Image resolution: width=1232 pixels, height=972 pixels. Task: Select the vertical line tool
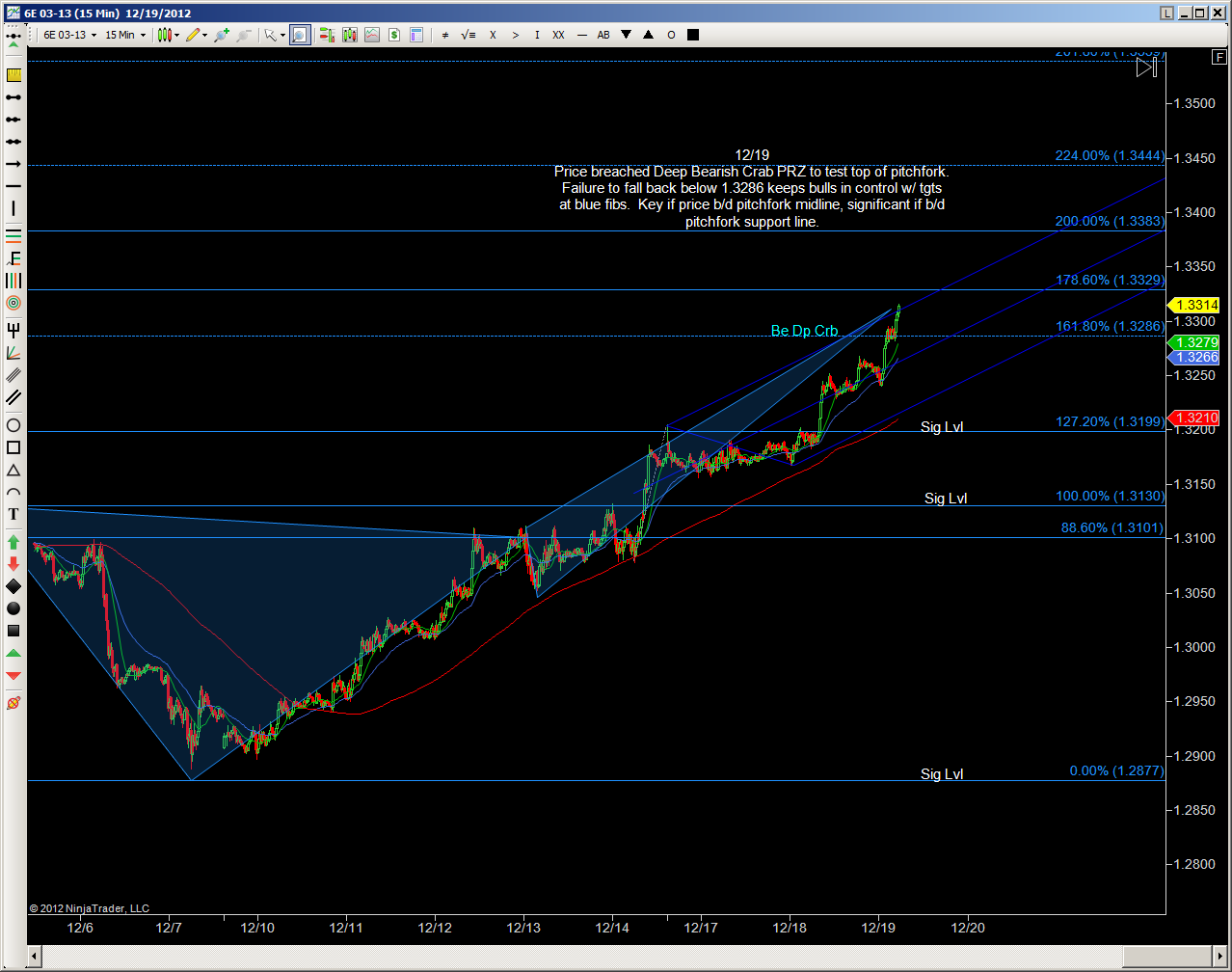(13, 208)
